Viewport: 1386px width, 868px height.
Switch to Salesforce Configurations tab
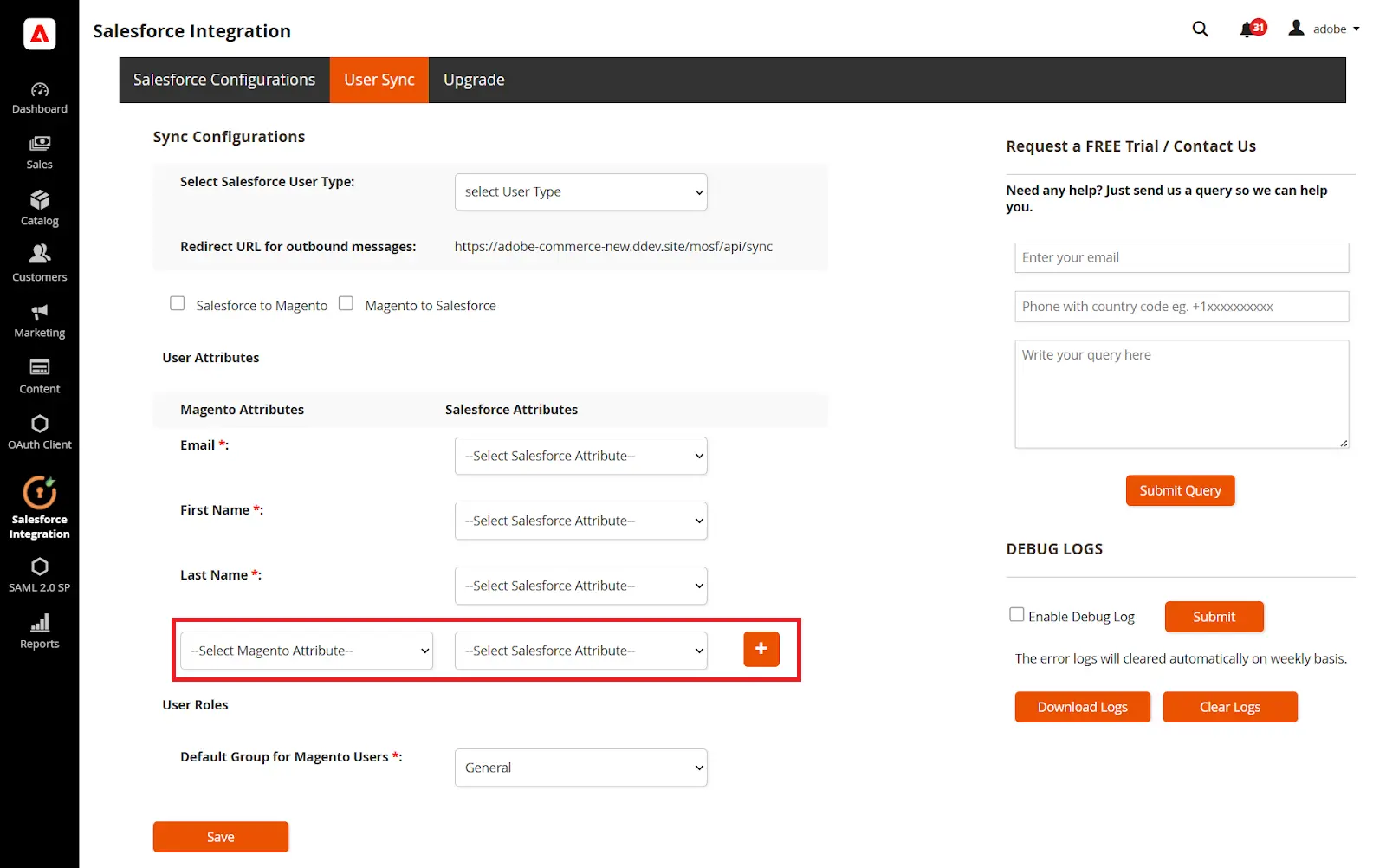tap(224, 80)
